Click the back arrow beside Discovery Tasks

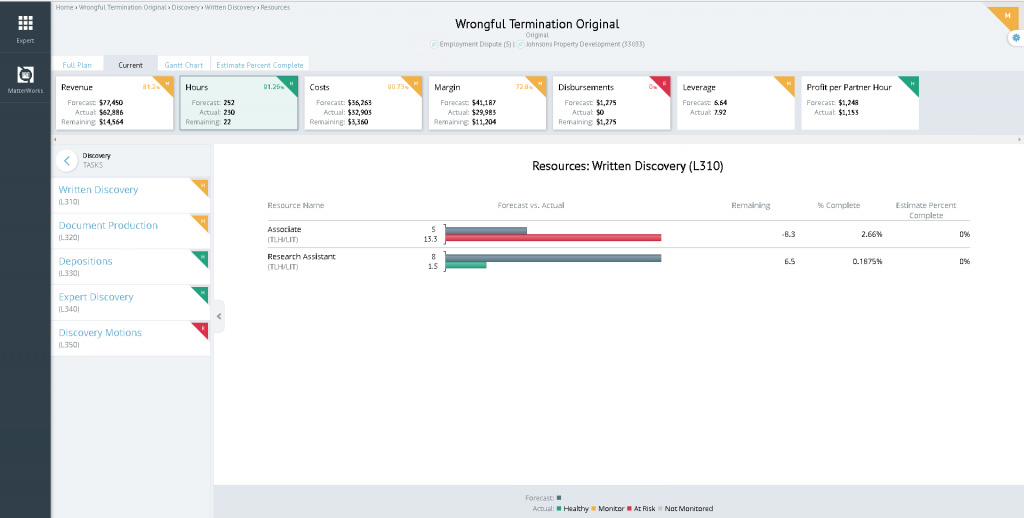click(66, 160)
